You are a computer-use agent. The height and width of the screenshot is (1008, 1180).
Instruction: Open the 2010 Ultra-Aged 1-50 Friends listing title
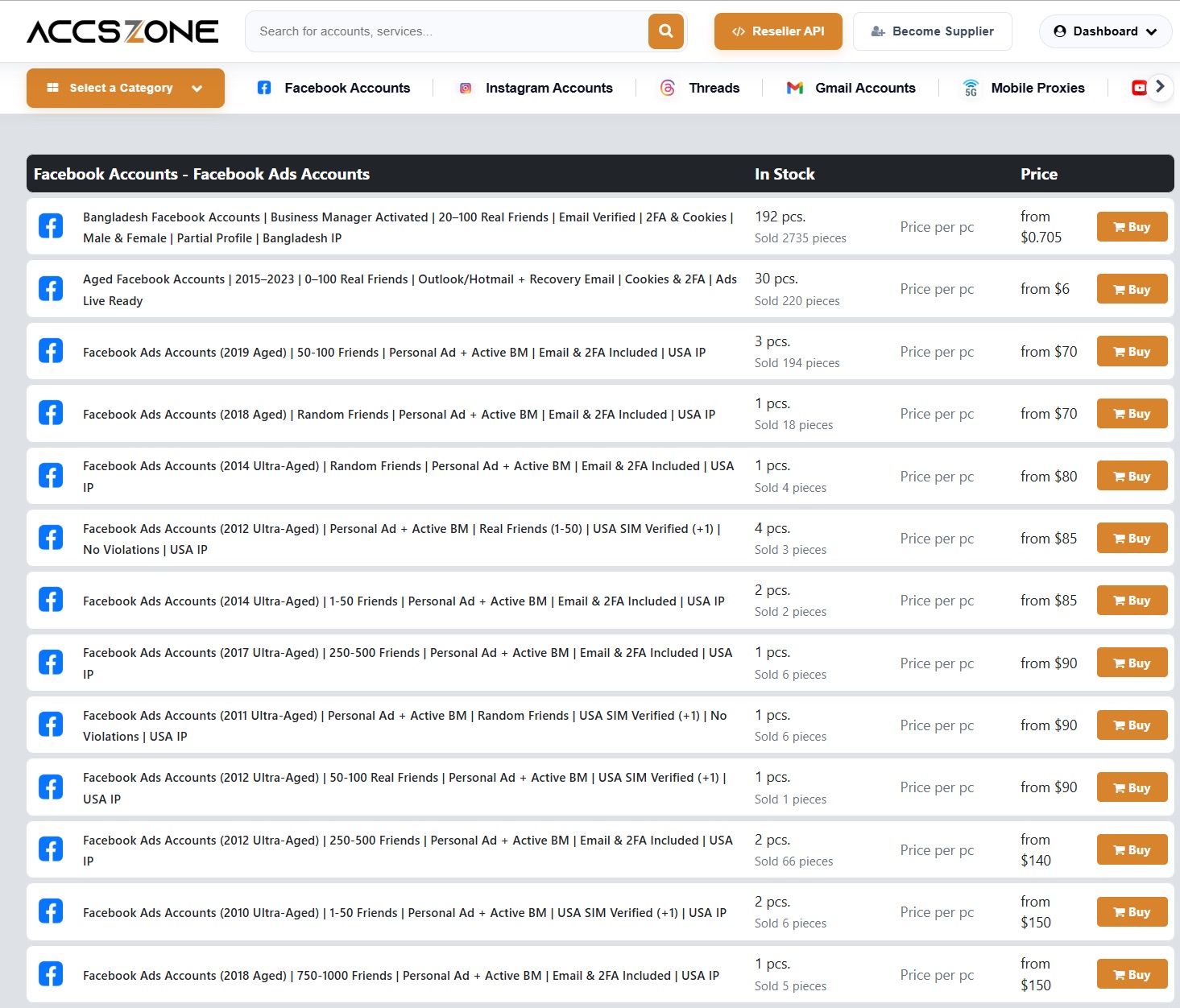pos(404,912)
